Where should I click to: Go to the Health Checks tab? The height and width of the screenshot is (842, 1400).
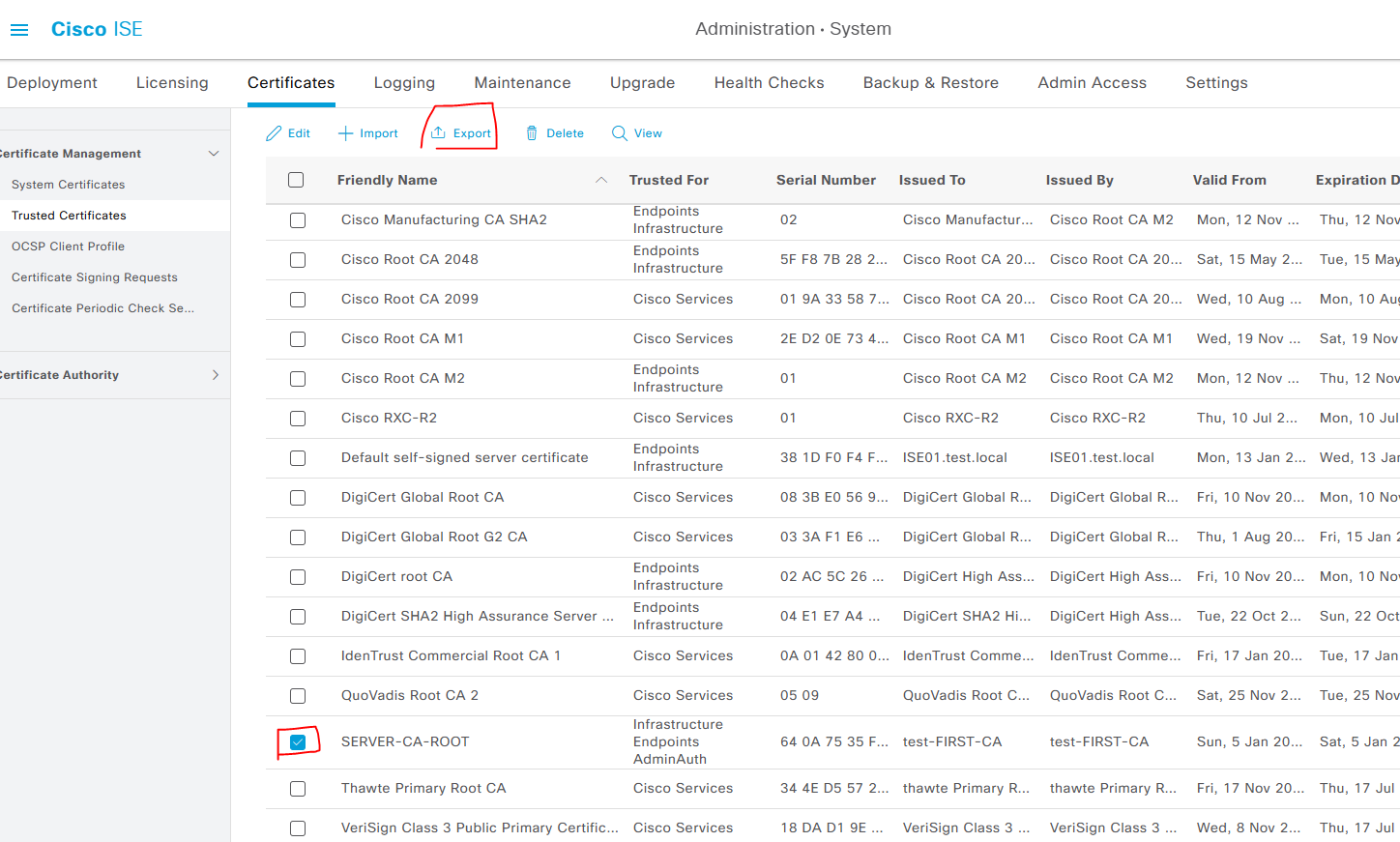tap(769, 83)
